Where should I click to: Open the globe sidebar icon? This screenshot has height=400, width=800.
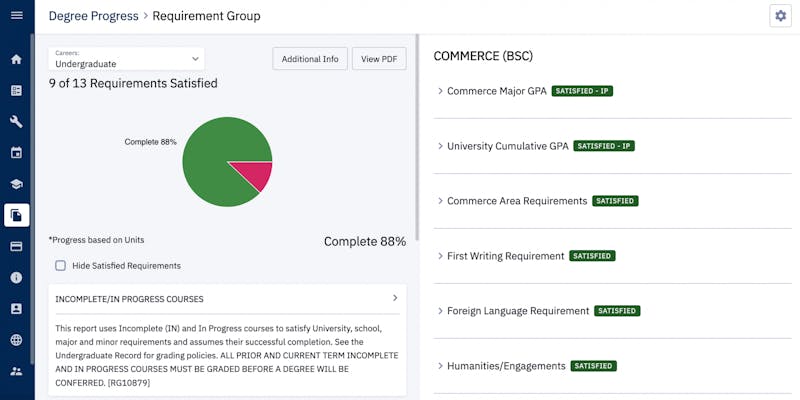tap(16, 339)
